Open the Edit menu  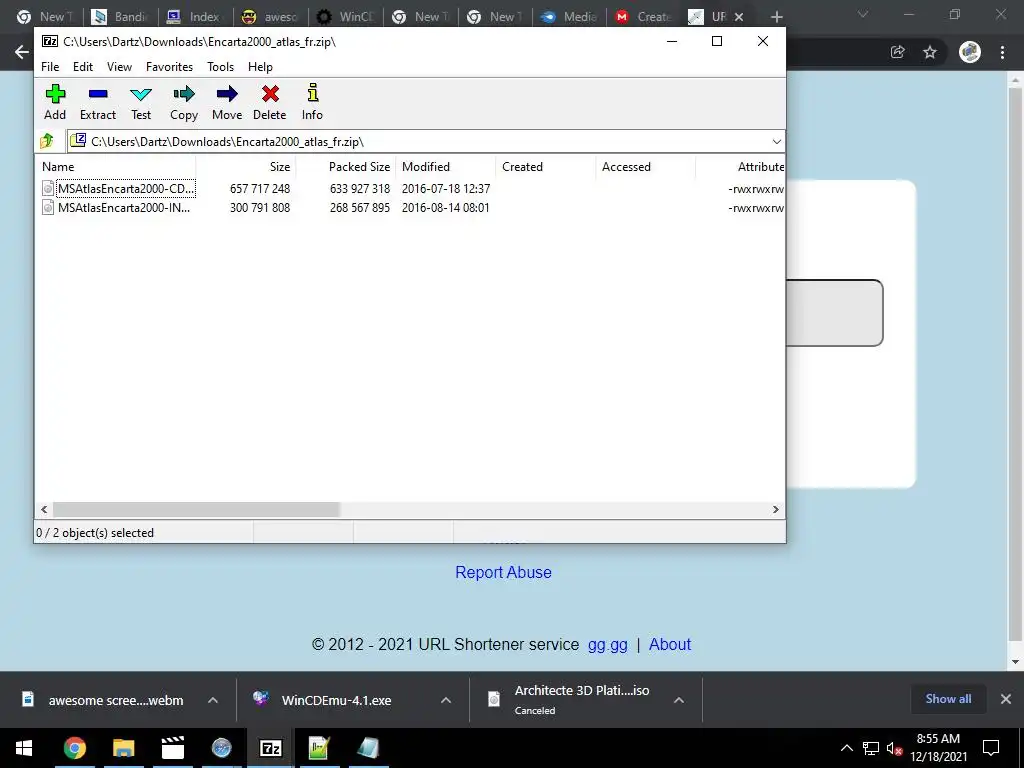pos(83,67)
